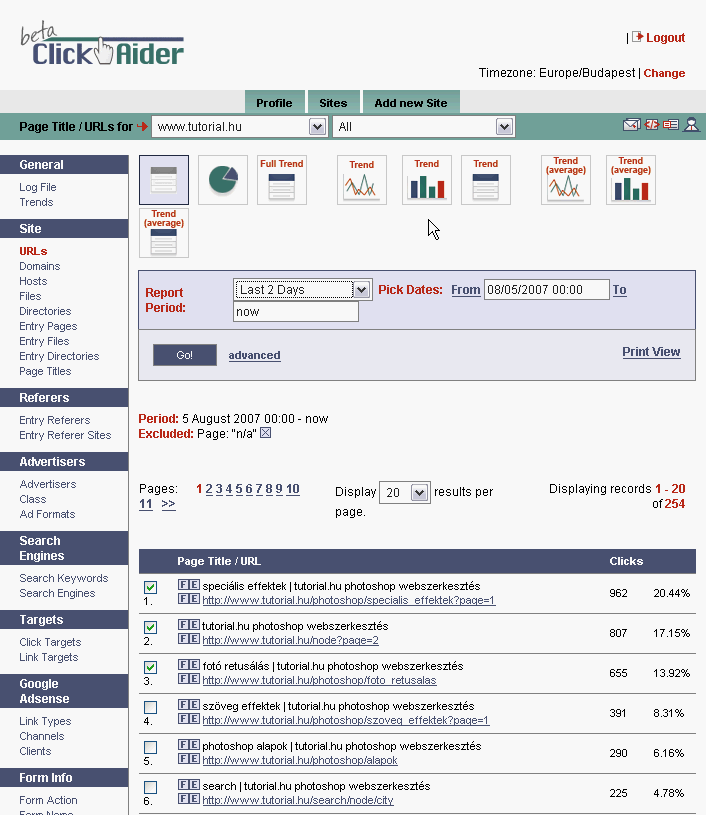Screen dimensions: 706x815
Task: Click the envelope mail icon in toolbar
Action: point(631,125)
